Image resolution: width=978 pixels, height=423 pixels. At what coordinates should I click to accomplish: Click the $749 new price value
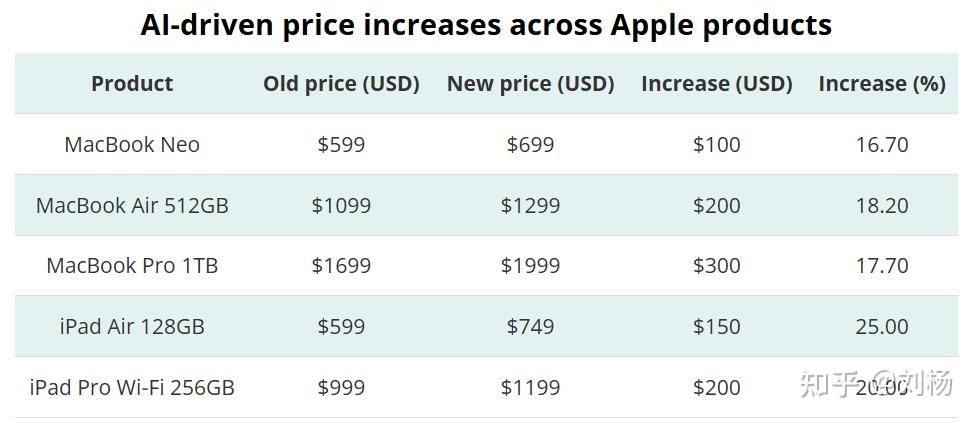point(531,326)
